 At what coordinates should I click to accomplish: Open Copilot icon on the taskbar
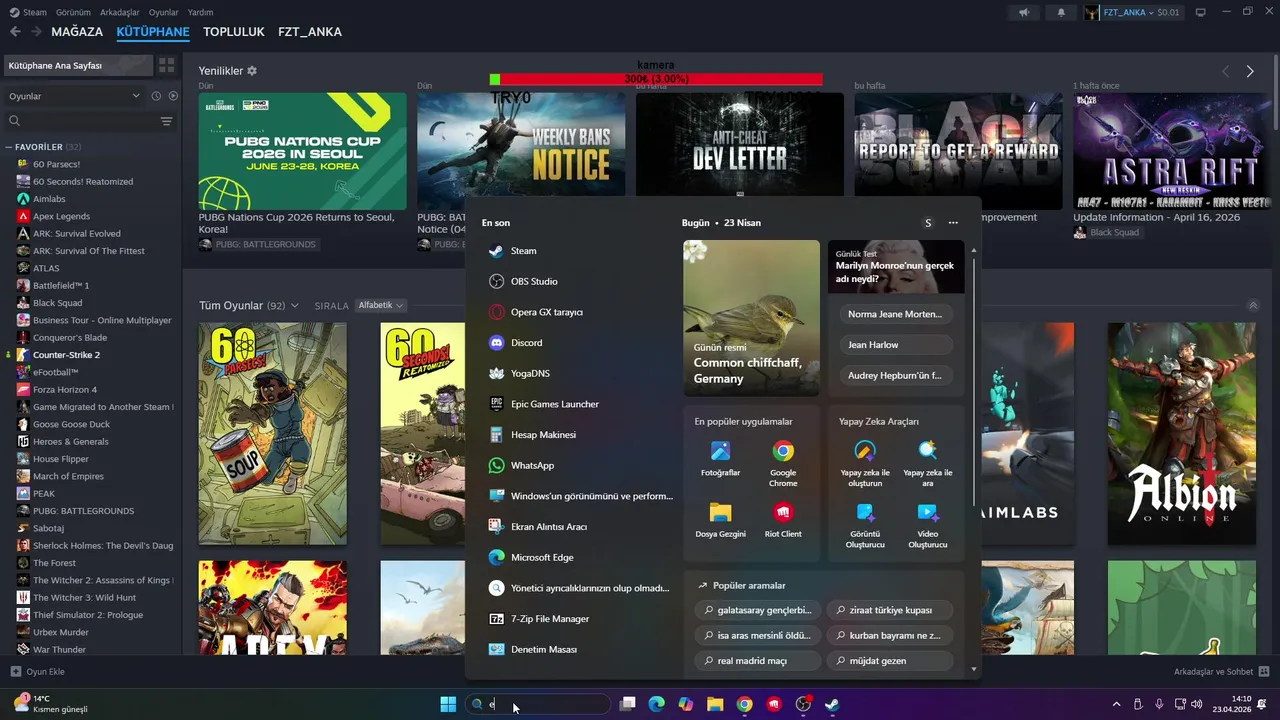click(685, 704)
